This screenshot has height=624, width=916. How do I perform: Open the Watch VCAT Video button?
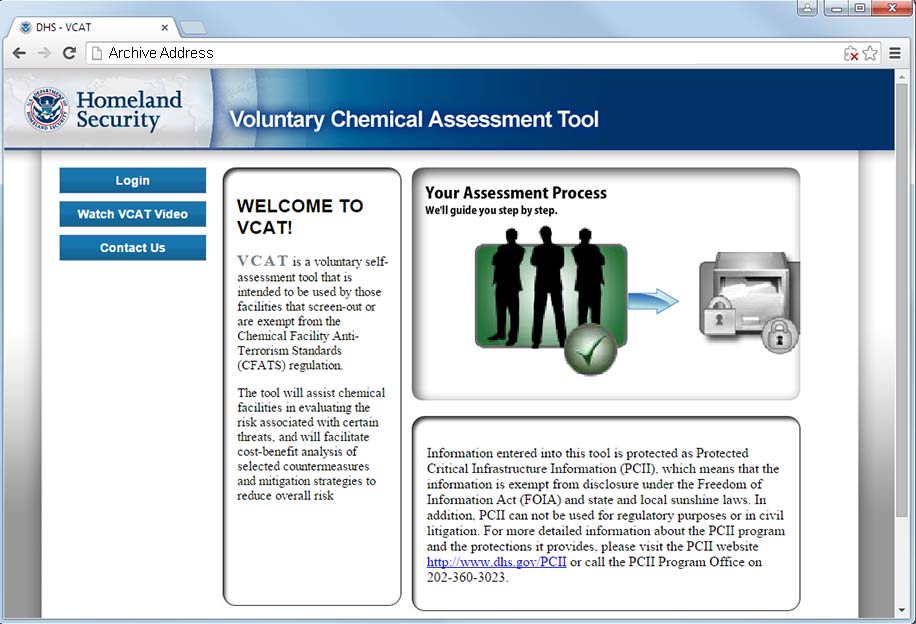pyautogui.click(x=132, y=214)
